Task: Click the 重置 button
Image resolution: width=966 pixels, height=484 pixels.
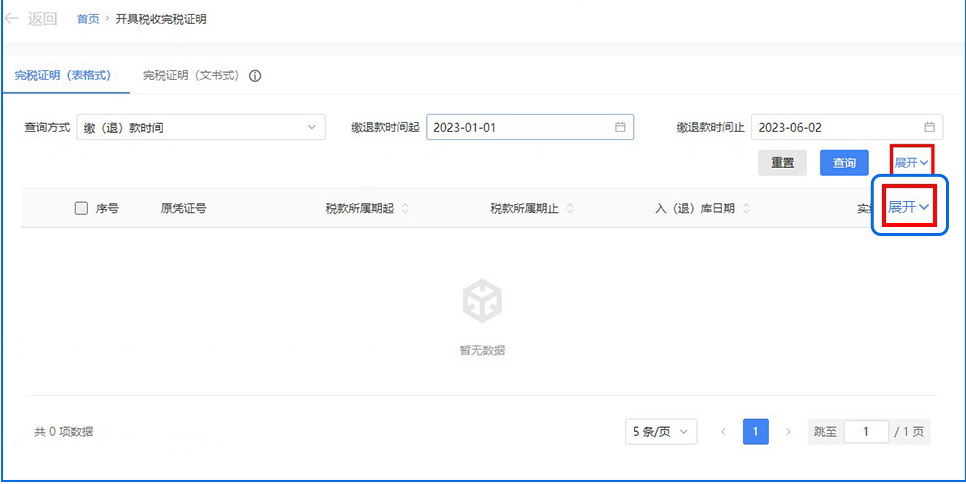Action: pyautogui.click(x=782, y=163)
